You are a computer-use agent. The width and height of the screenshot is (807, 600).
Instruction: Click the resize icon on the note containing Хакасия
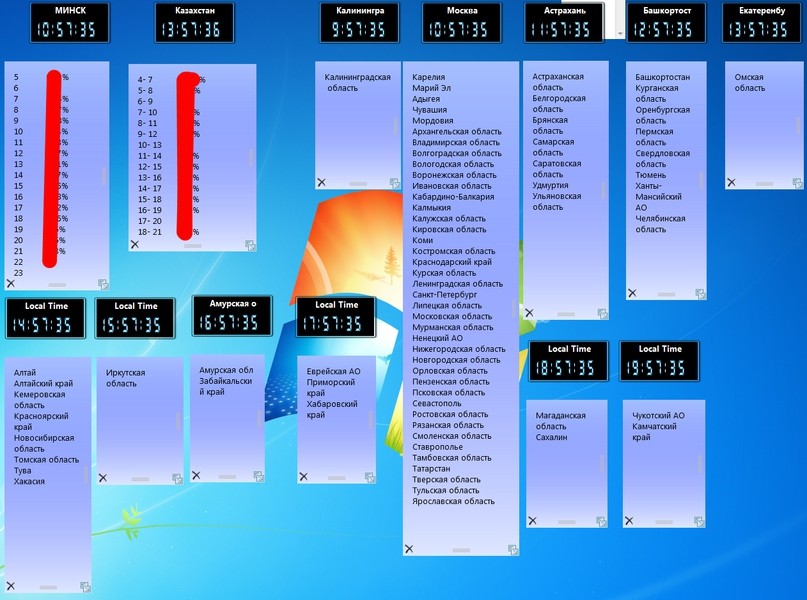pos(85,587)
